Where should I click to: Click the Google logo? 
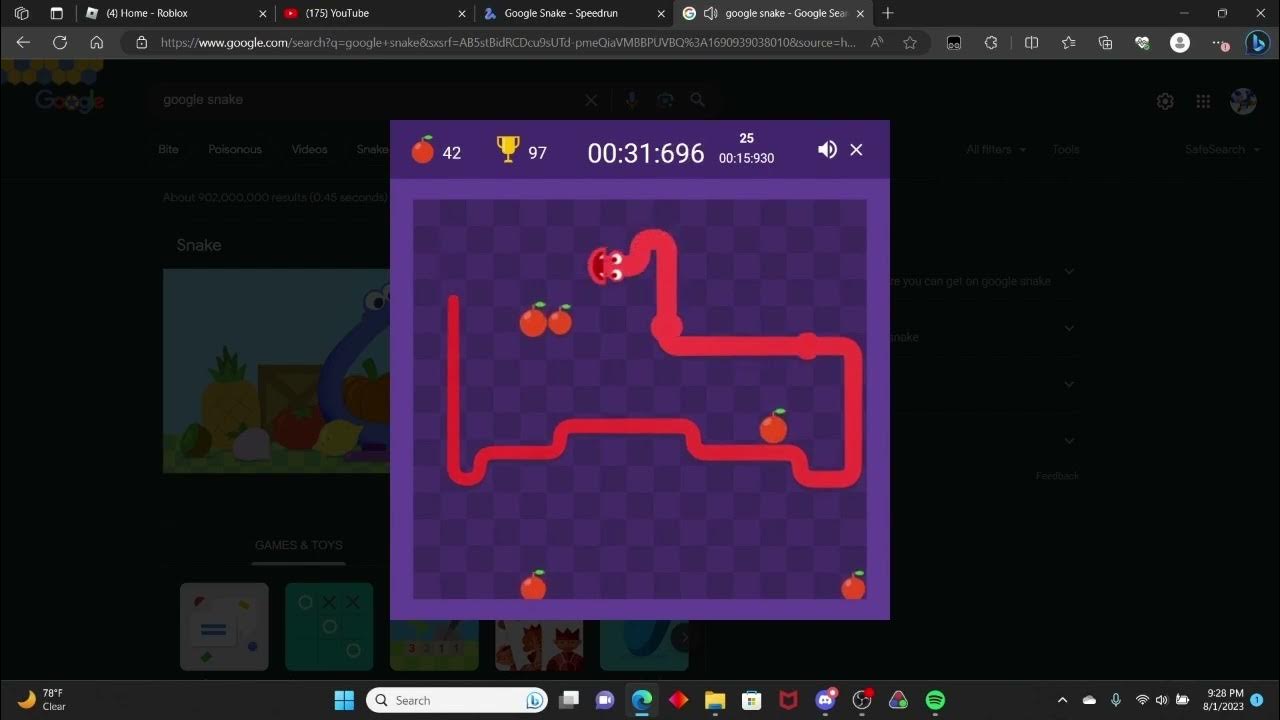(x=69, y=100)
